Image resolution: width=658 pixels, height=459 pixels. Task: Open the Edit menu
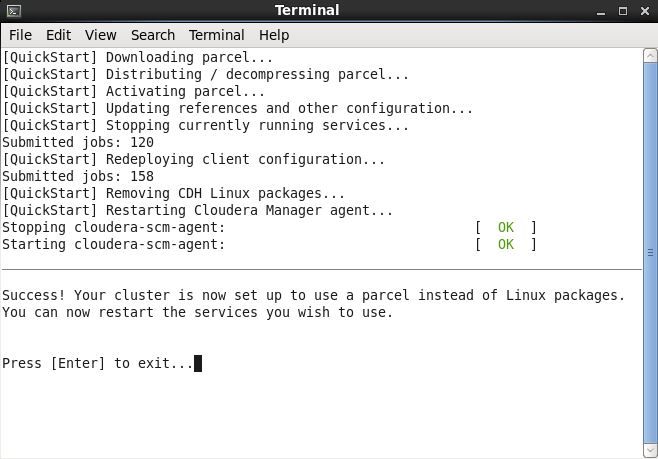tap(60, 35)
